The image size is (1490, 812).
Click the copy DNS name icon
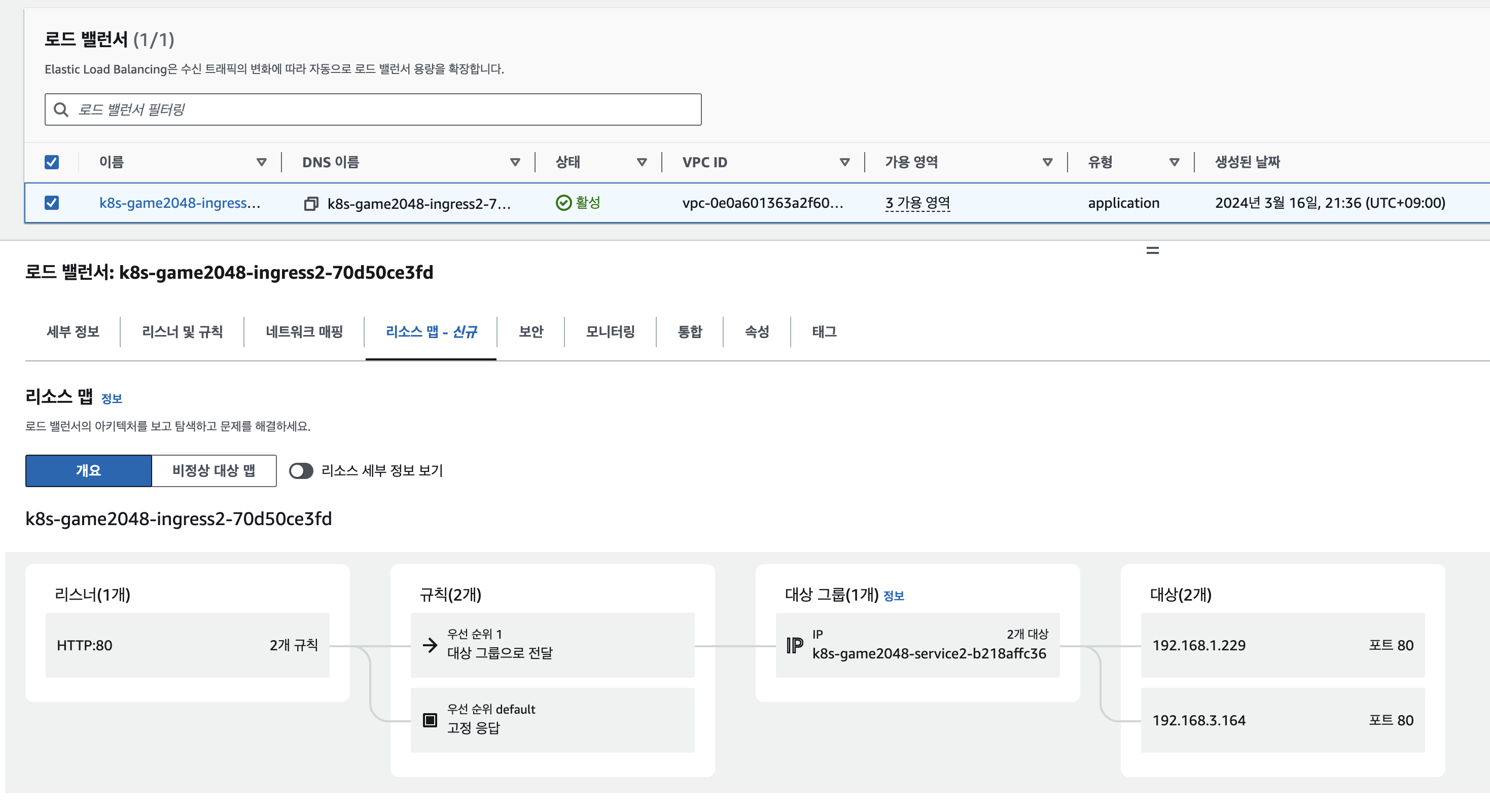(310, 203)
